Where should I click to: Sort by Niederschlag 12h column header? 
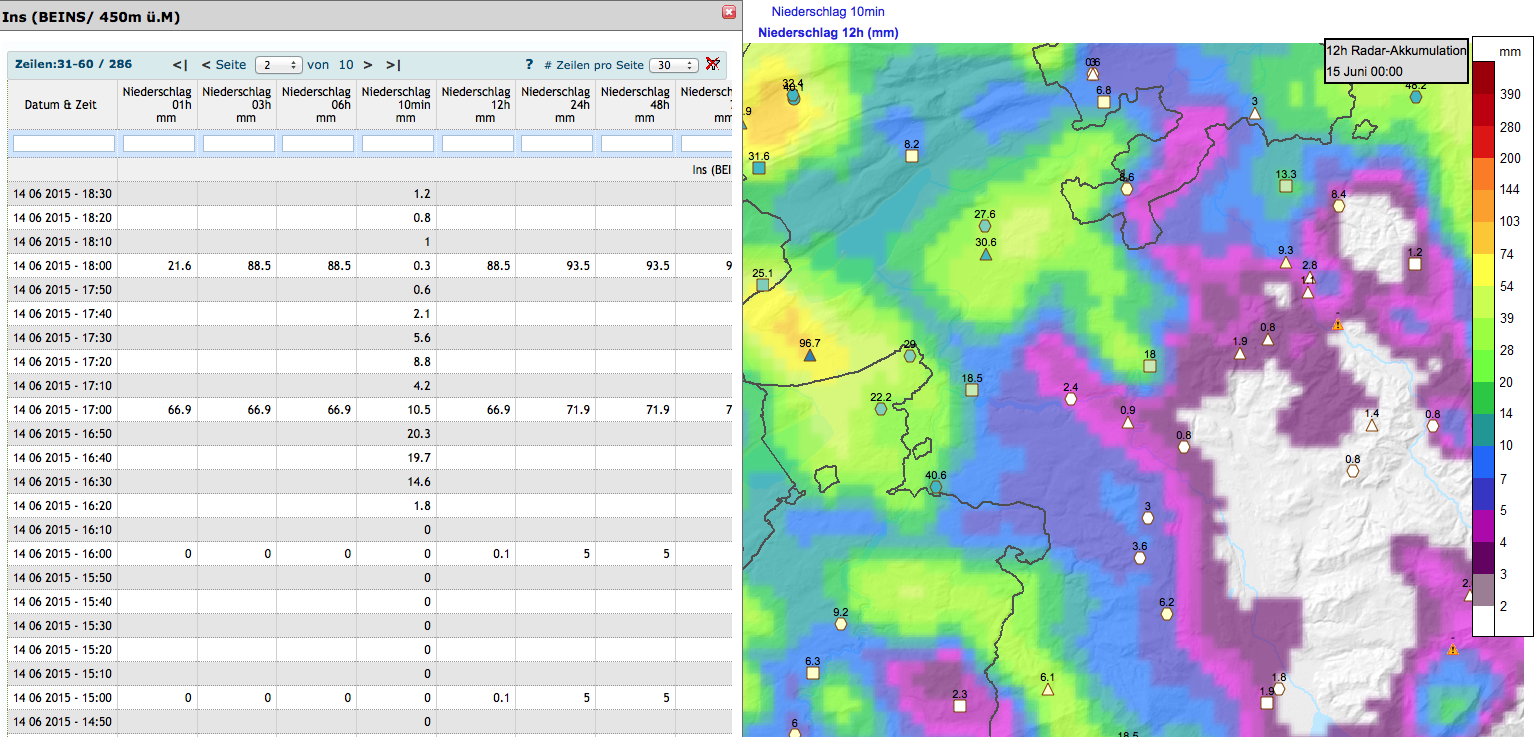click(x=476, y=104)
